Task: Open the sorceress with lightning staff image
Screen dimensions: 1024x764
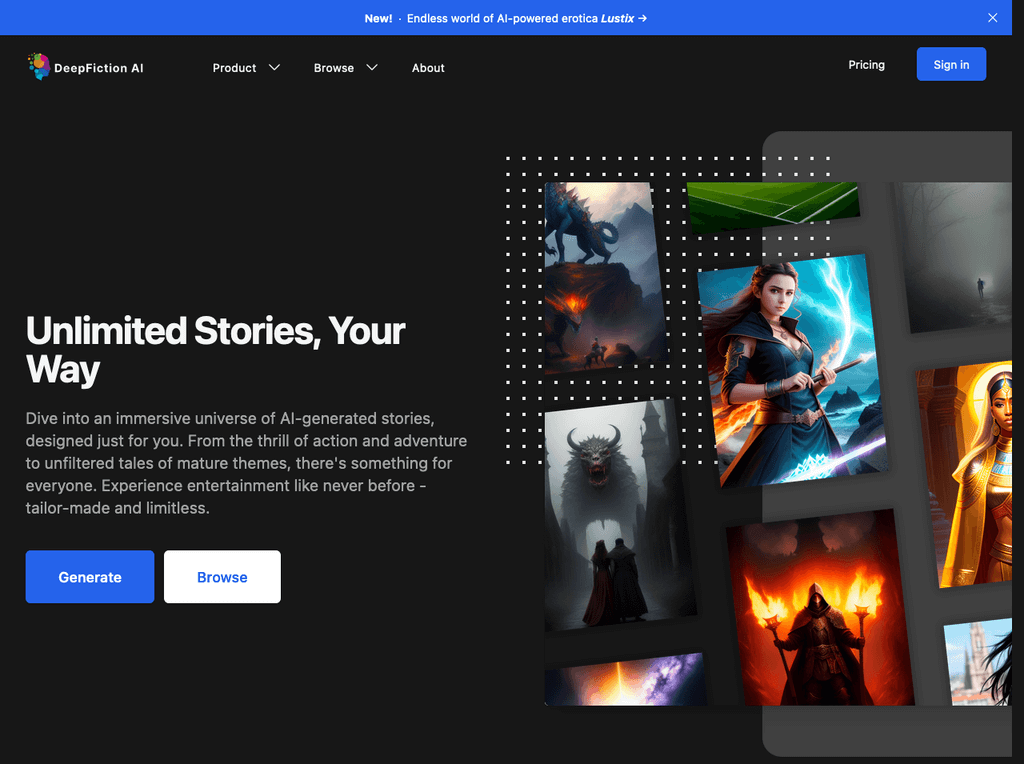Action: pyautogui.click(x=792, y=370)
